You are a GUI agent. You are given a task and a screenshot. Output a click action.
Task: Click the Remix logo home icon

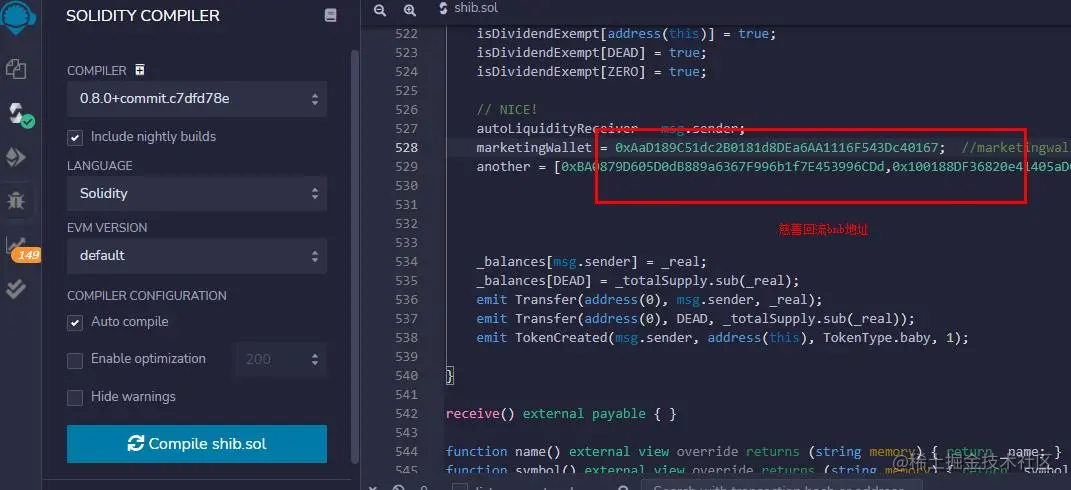[x=16, y=18]
